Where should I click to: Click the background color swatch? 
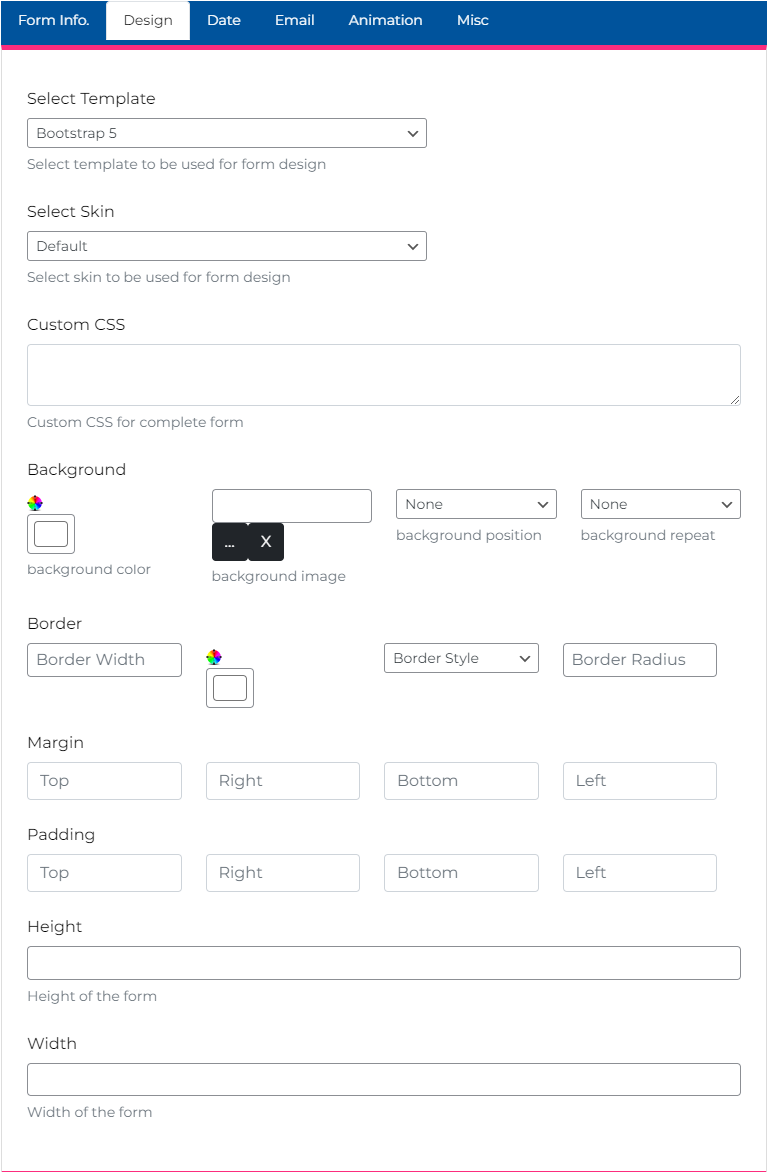(50, 534)
